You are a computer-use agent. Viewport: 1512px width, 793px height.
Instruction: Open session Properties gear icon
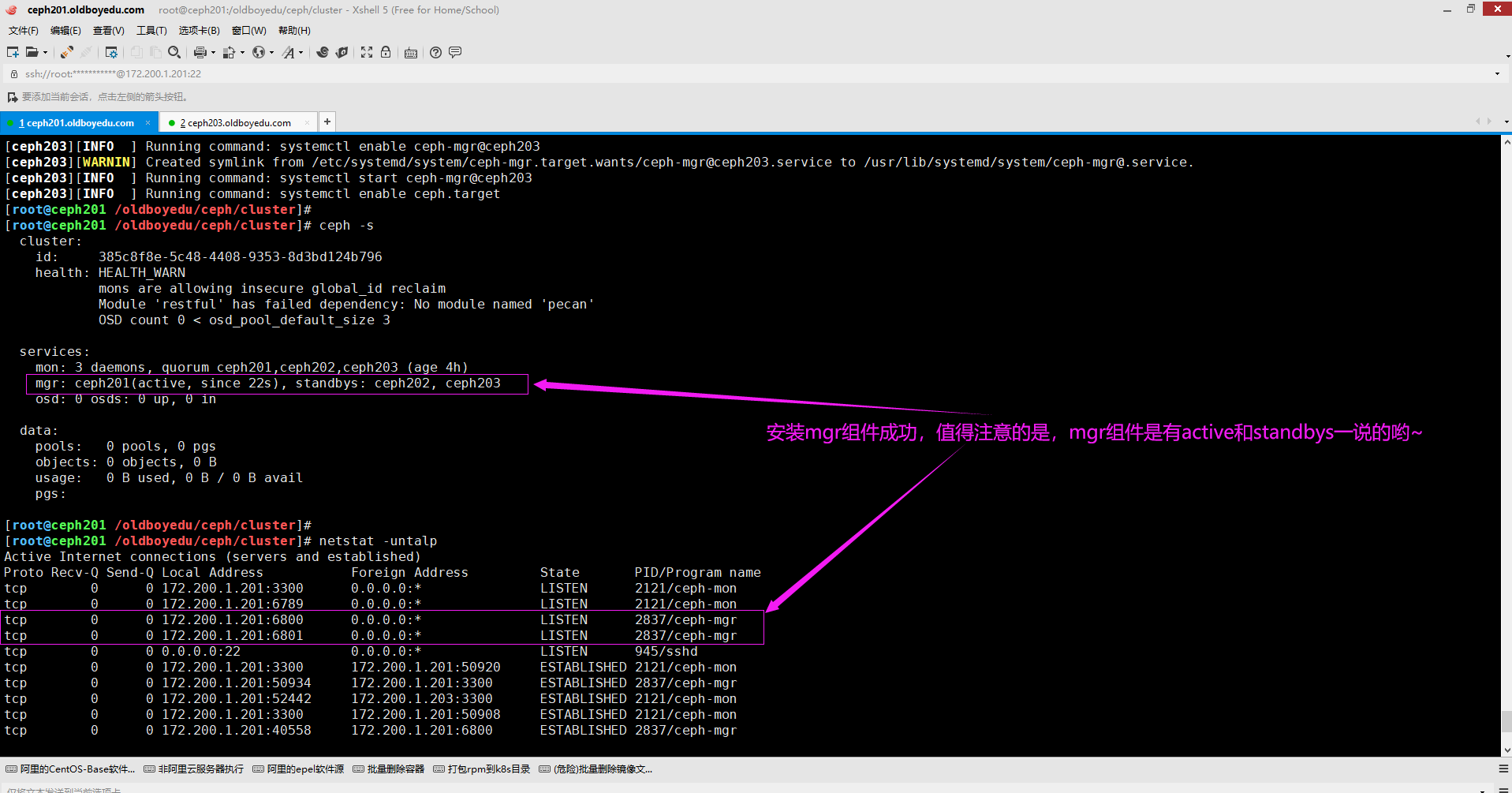pos(111,52)
